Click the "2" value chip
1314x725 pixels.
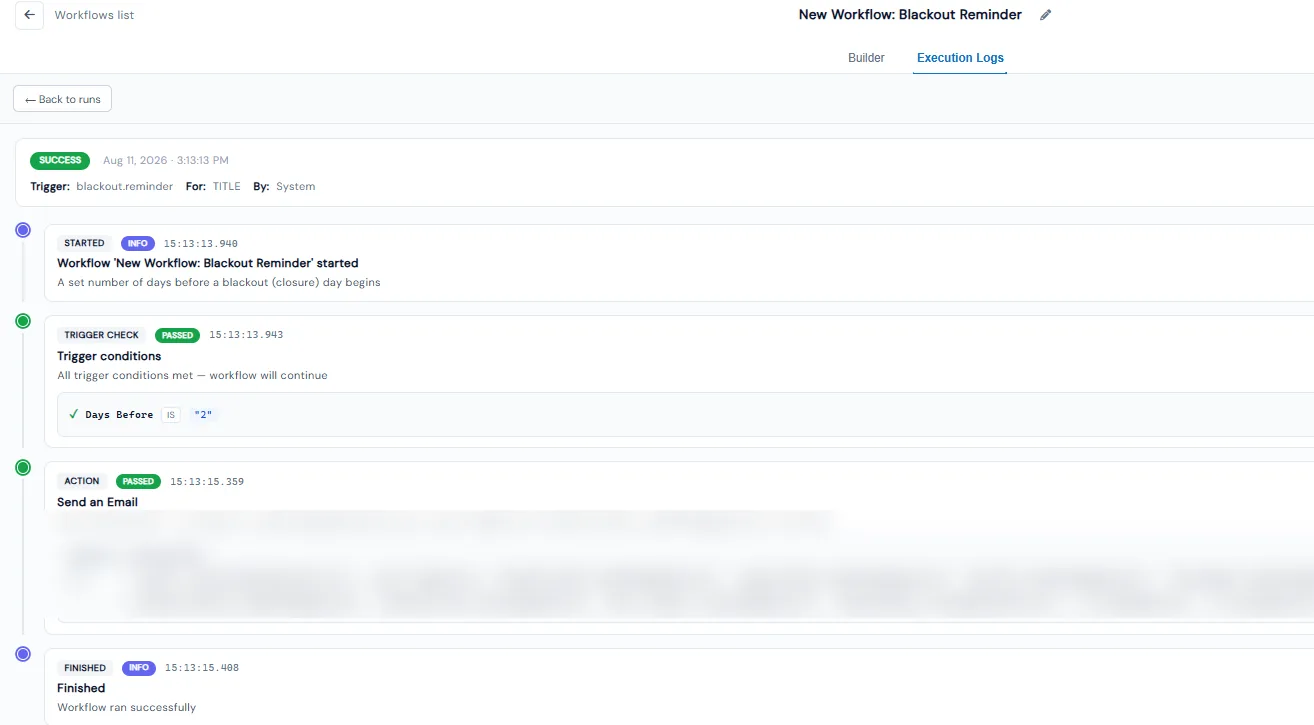click(x=204, y=414)
